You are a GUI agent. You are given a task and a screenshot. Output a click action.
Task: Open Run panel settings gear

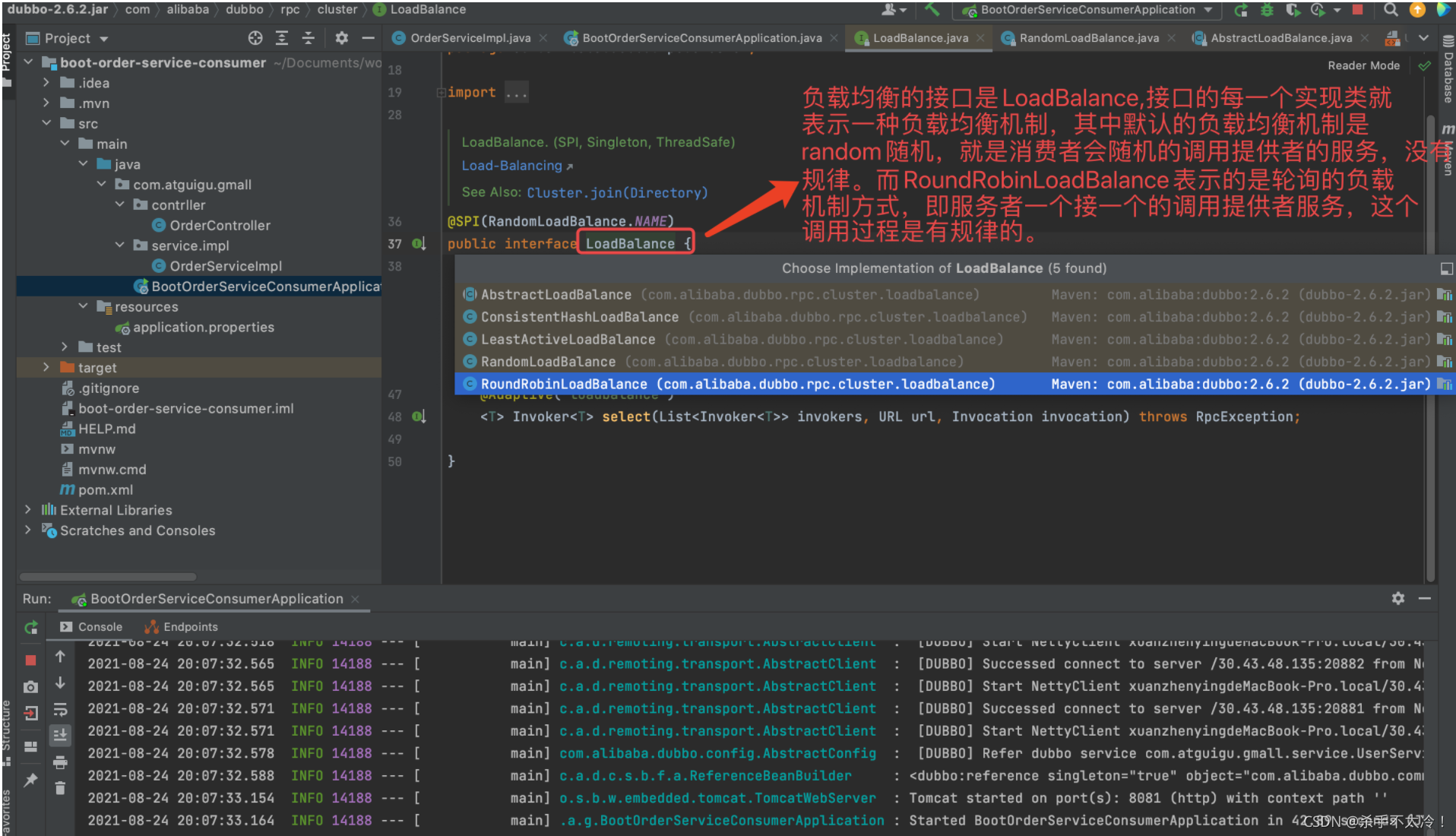(x=1398, y=599)
